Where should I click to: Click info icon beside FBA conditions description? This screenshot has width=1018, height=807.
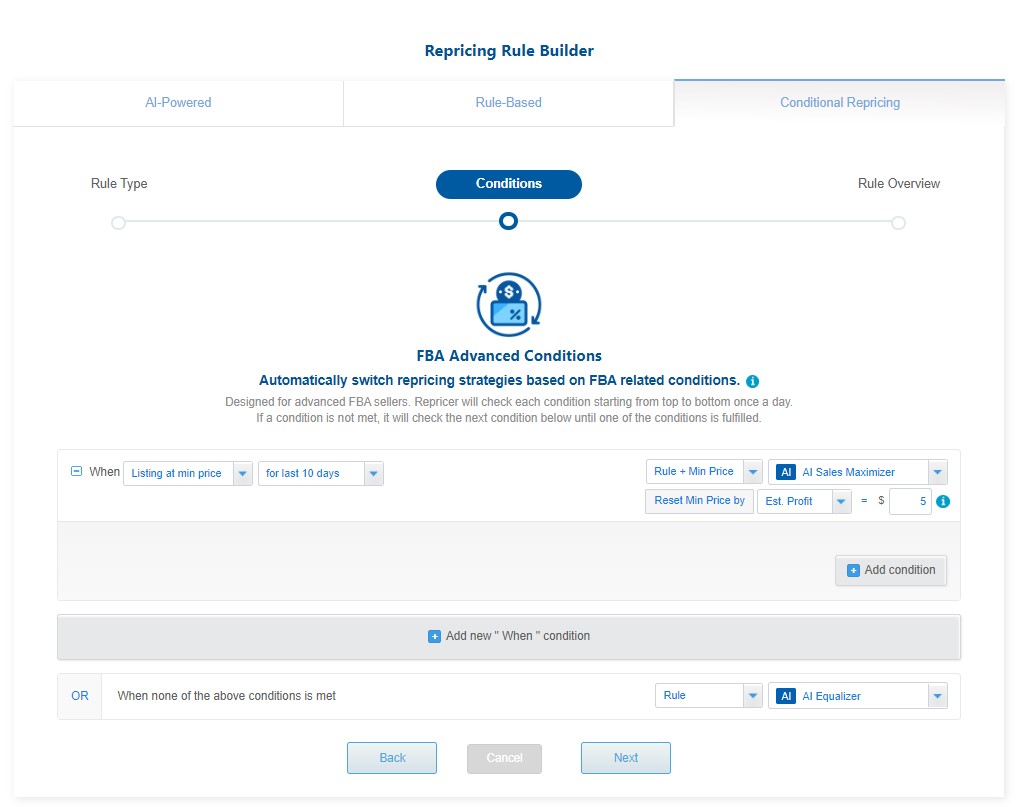coord(752,381)
